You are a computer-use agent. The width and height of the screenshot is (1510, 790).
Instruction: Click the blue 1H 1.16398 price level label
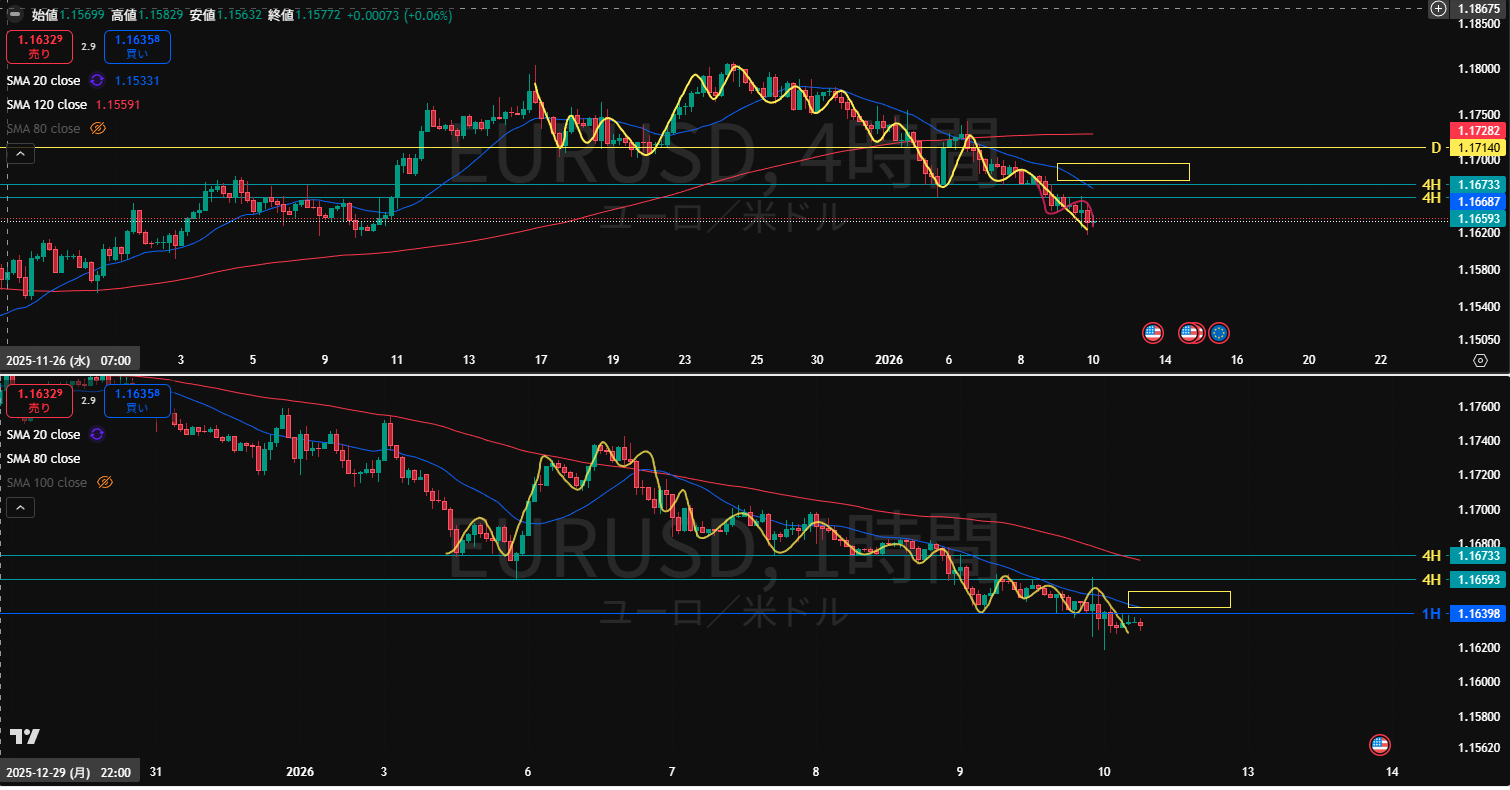1476,613
